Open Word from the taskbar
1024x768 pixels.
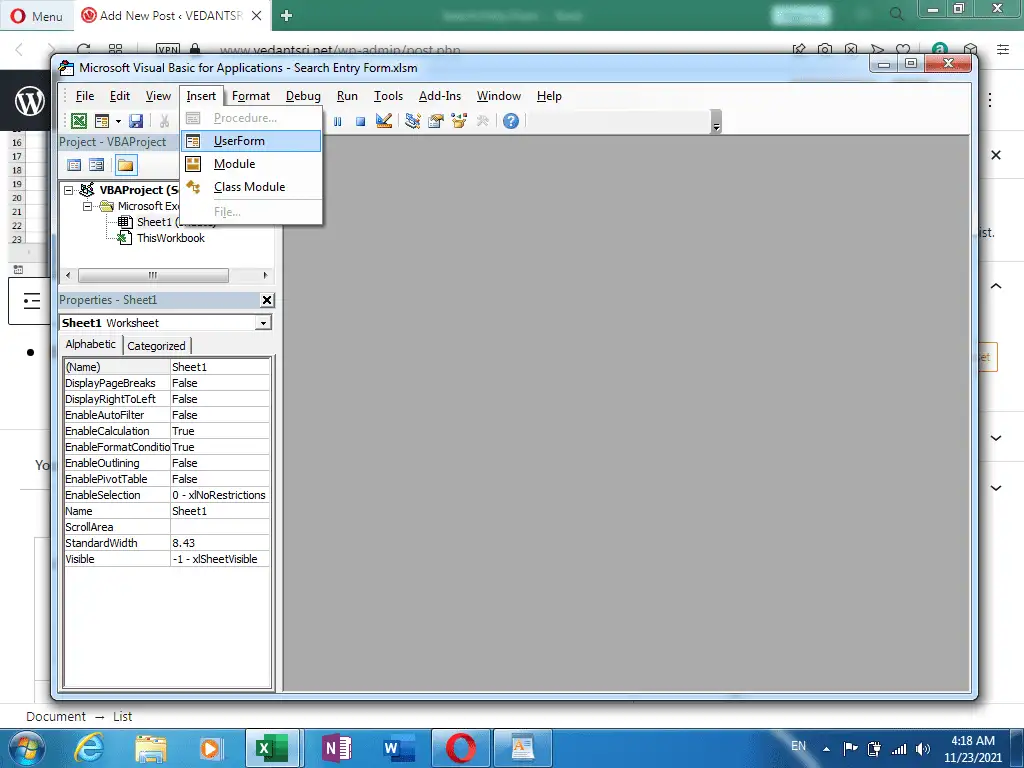399,748
